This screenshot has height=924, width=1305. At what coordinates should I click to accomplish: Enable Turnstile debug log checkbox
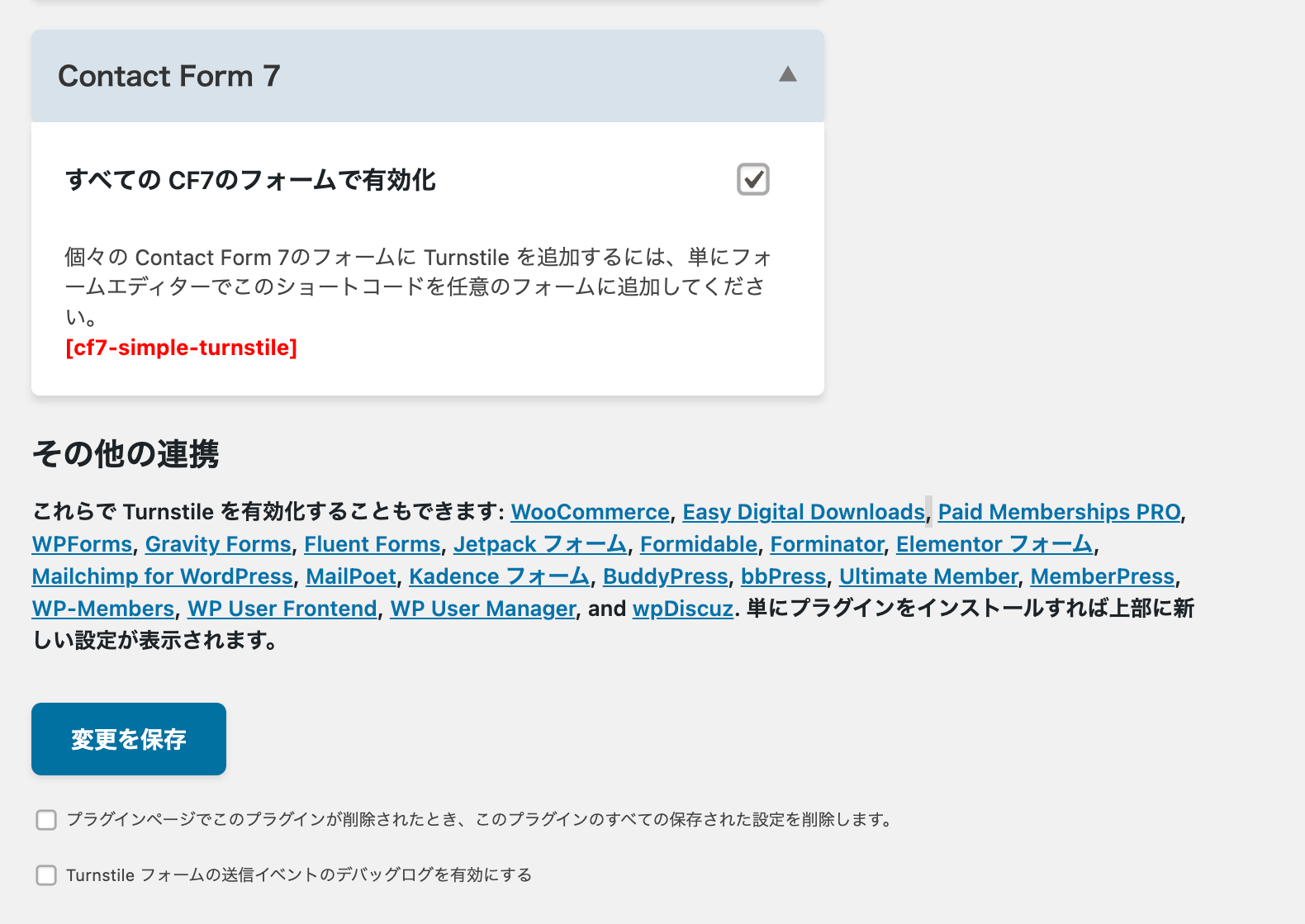[x=46, y=875]
